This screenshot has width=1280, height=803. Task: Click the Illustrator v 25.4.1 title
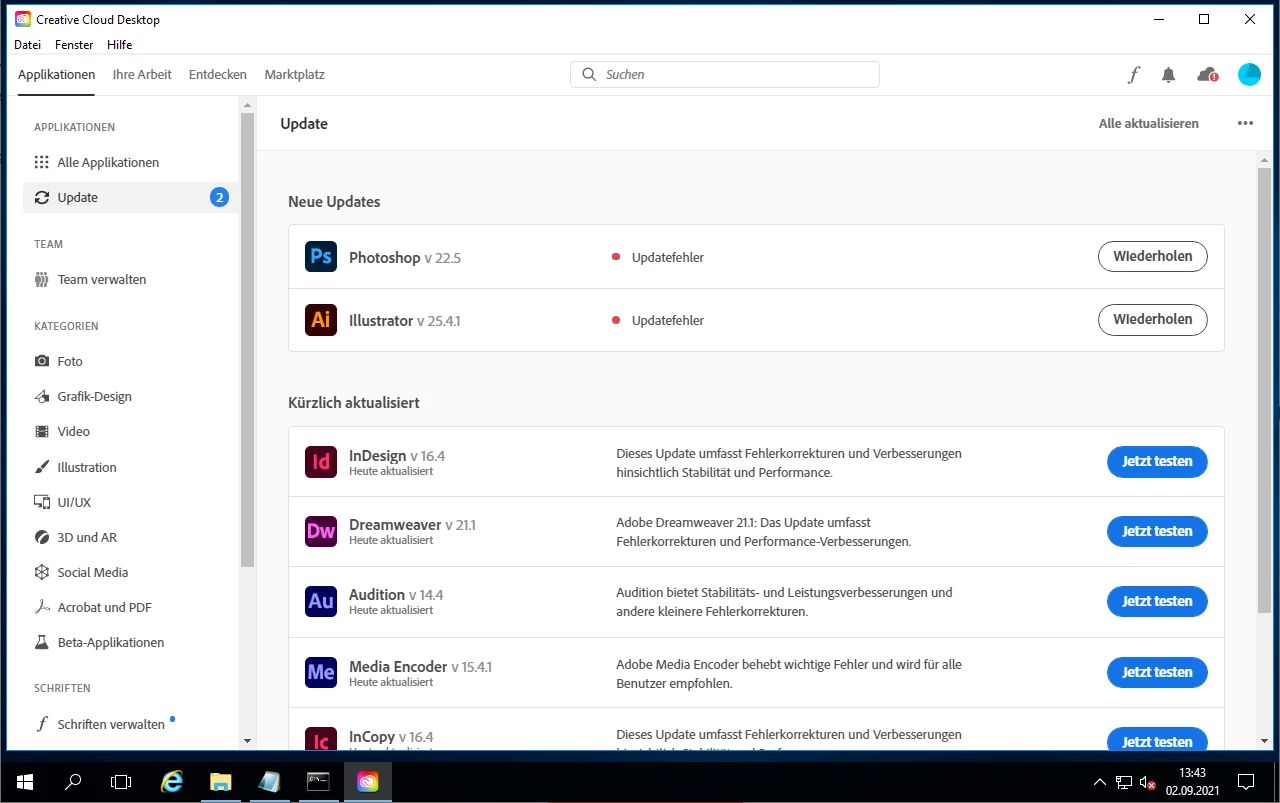coord(405,321)
